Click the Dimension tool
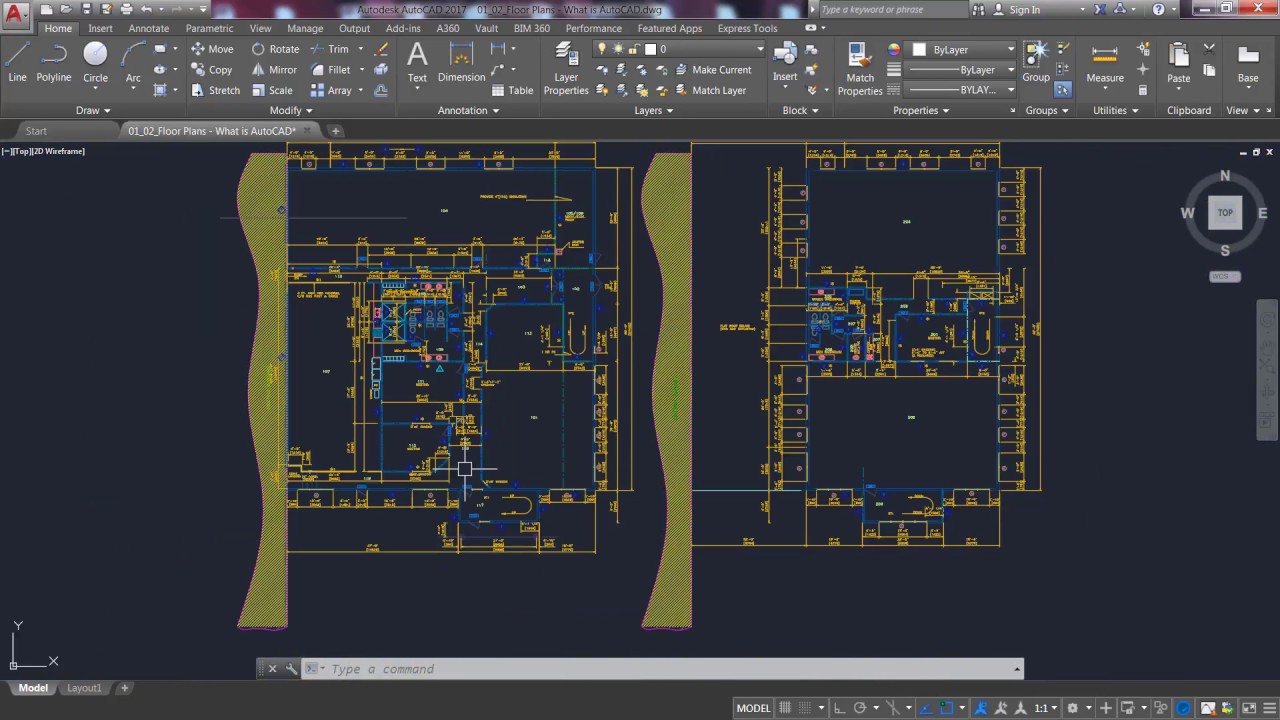1280x720 pixels. pos(461,62)
